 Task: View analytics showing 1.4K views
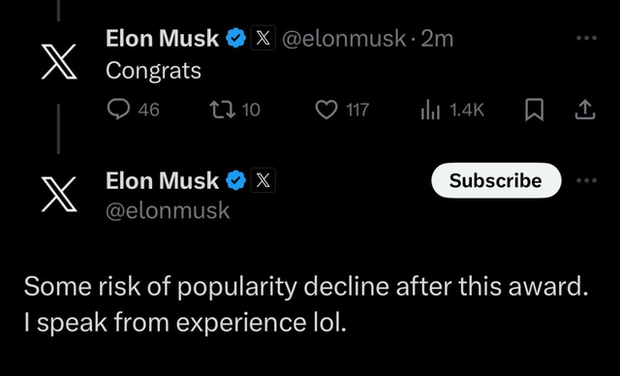(452, 110)
